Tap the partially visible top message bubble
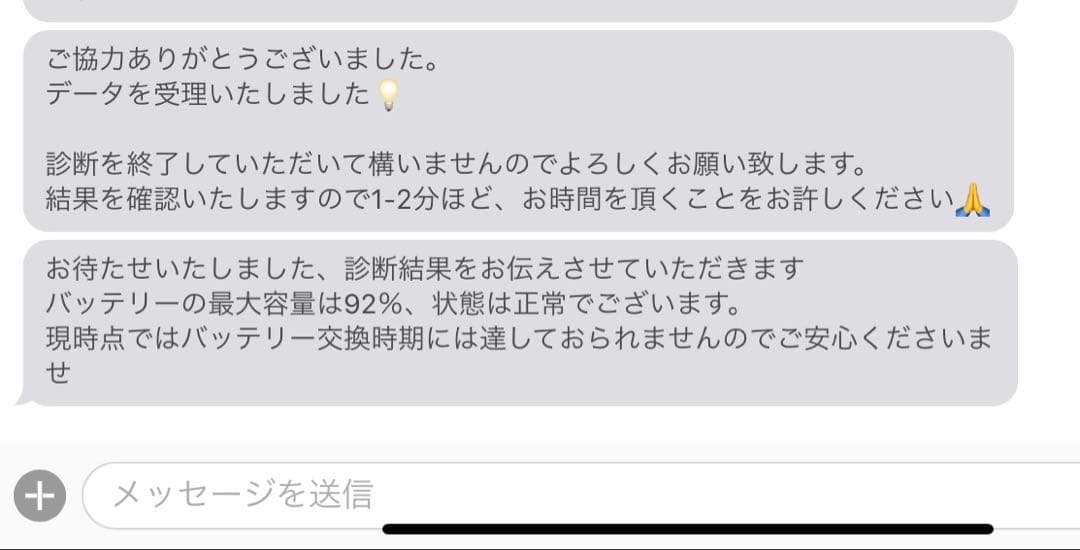1080x550 pixels. pos(520,10)
